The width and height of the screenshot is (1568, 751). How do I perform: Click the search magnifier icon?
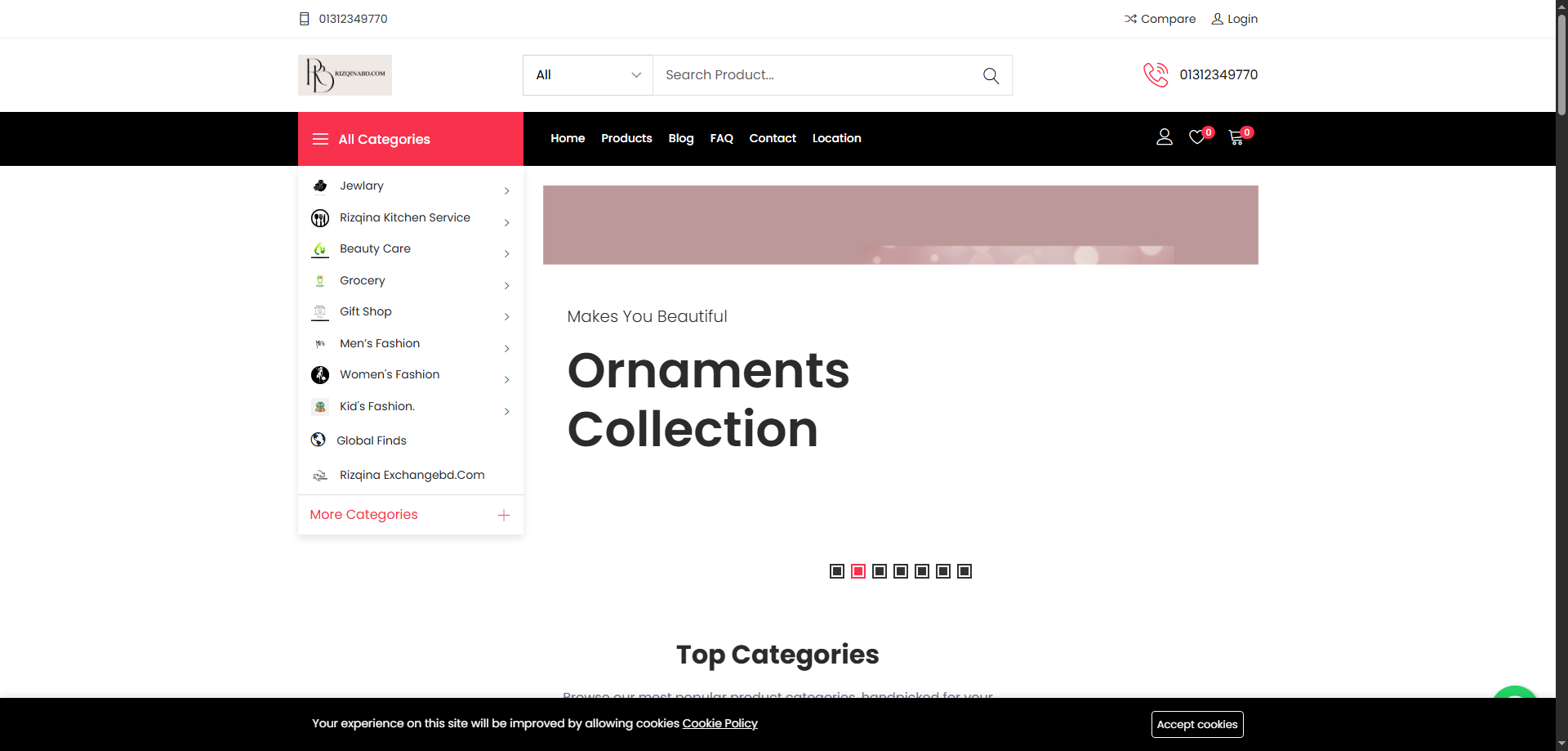tap(991, 75)
